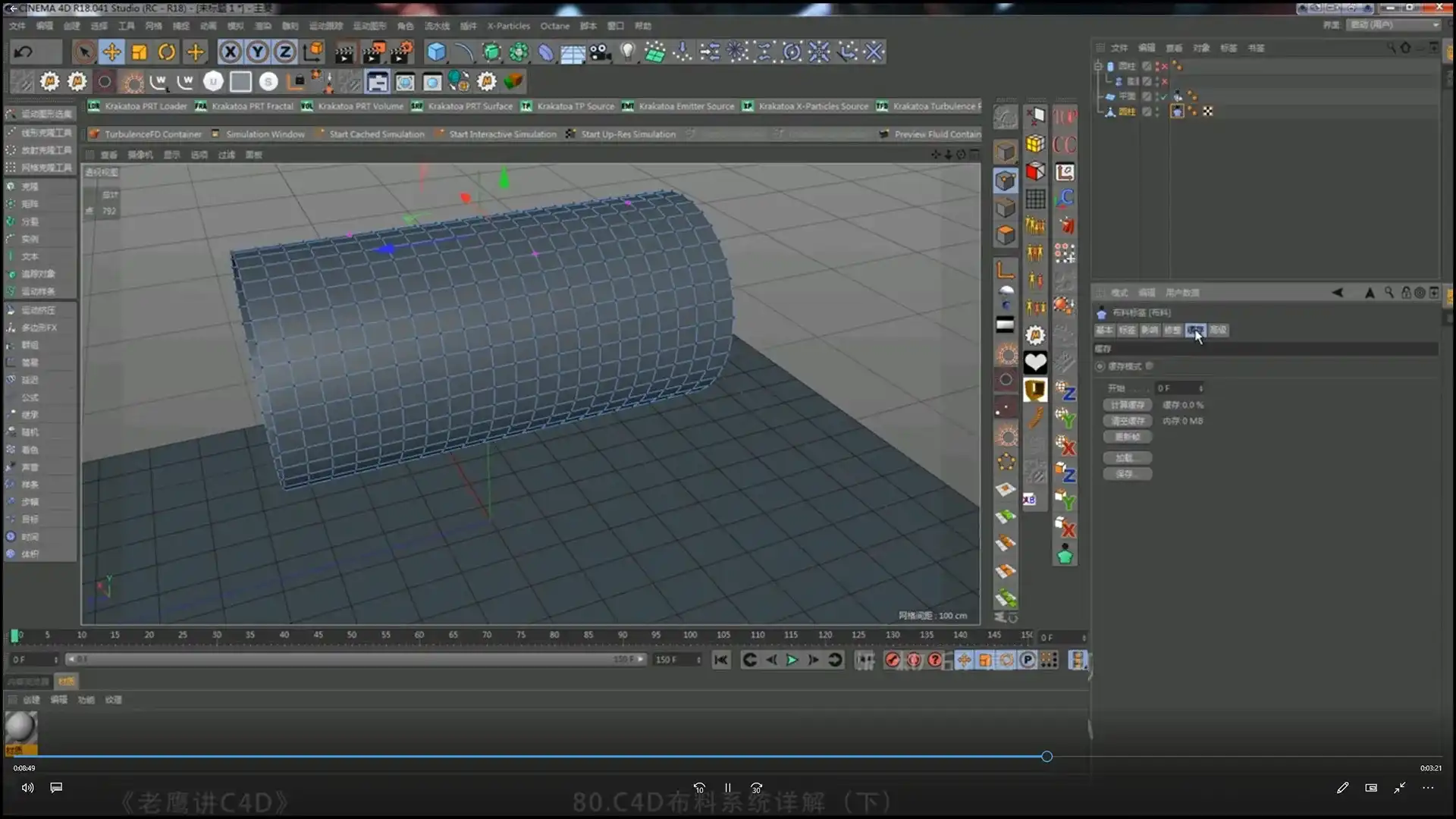This screenshot has height=819, width=1456.
Task: Click the 计算缓存 button to compute cache
Action: coord(1128,405)
